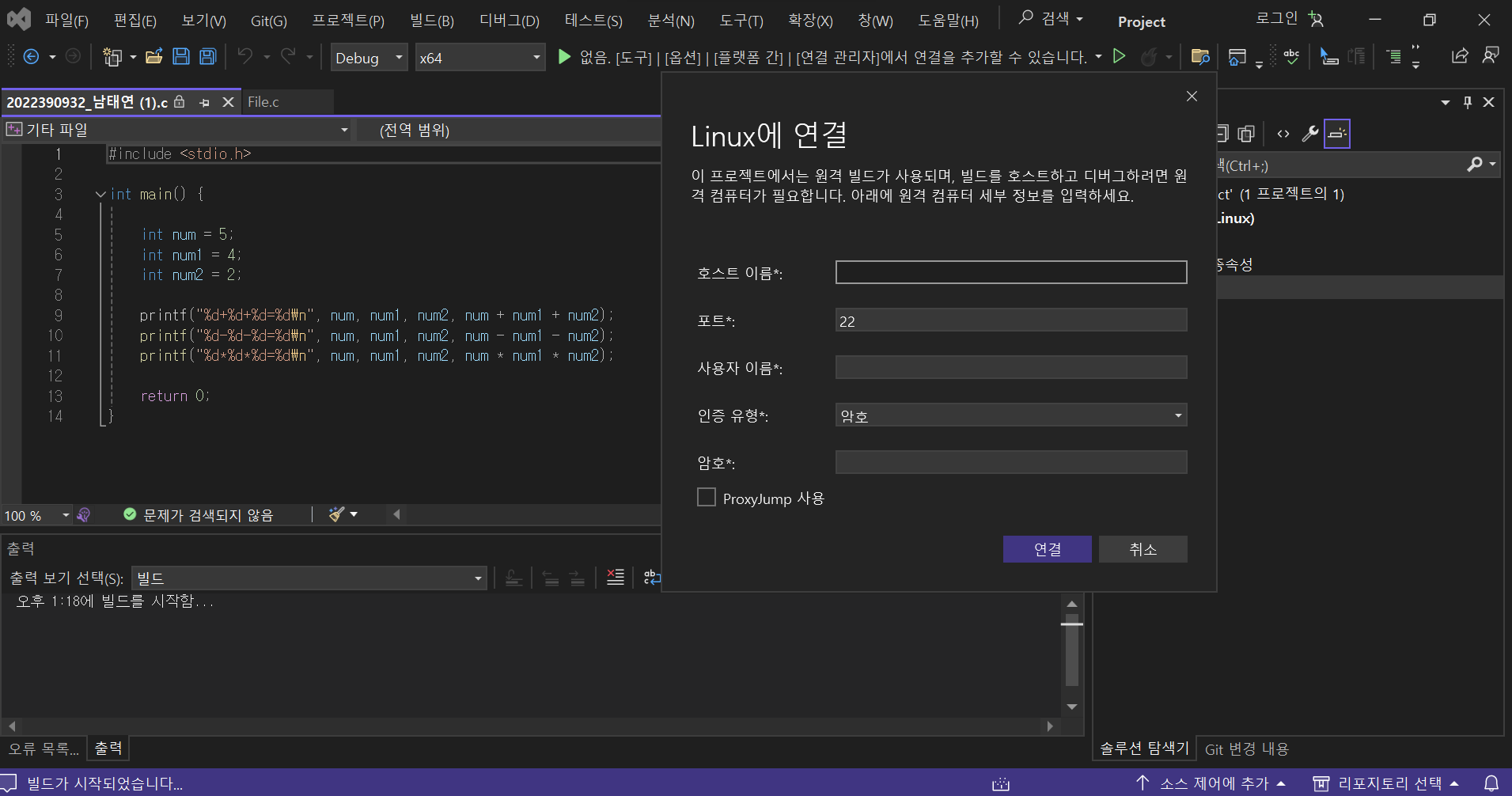Click the 사용자 이름 input field
The image size is (1512, 796).
pyautogui.click(x=1011, y=367)
